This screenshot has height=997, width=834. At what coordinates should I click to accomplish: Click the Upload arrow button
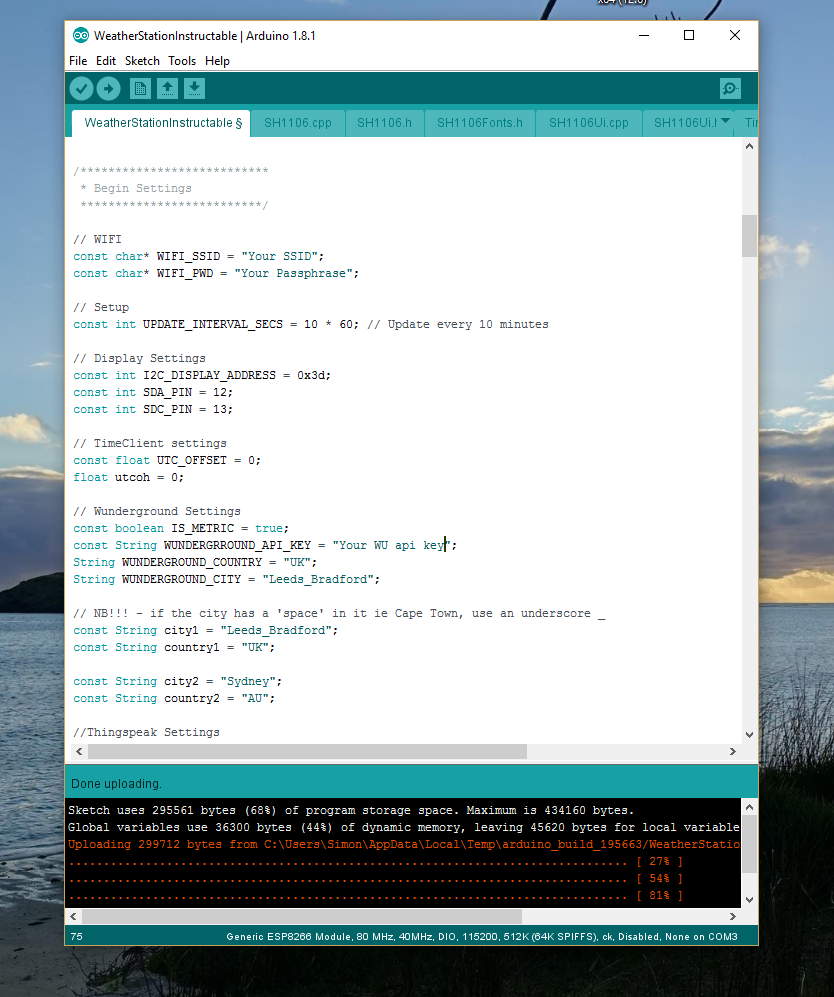coord(108,88)
